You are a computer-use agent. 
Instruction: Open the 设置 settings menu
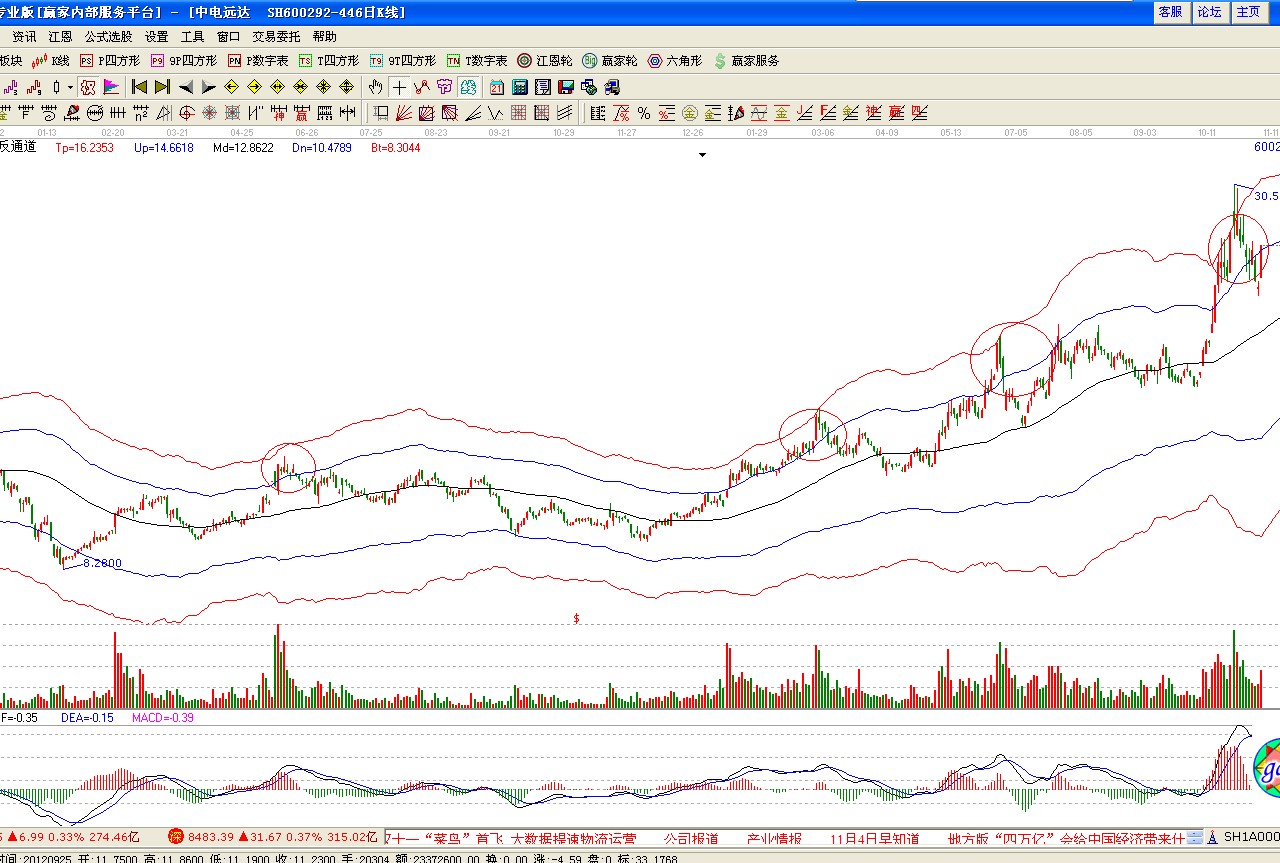tap(156, 36)
